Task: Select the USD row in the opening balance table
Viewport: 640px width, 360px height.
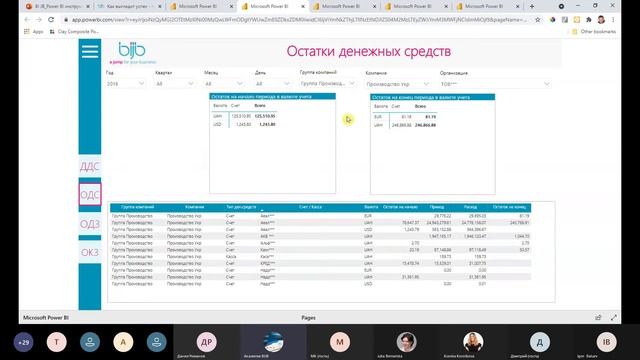Action: point(244,124)
